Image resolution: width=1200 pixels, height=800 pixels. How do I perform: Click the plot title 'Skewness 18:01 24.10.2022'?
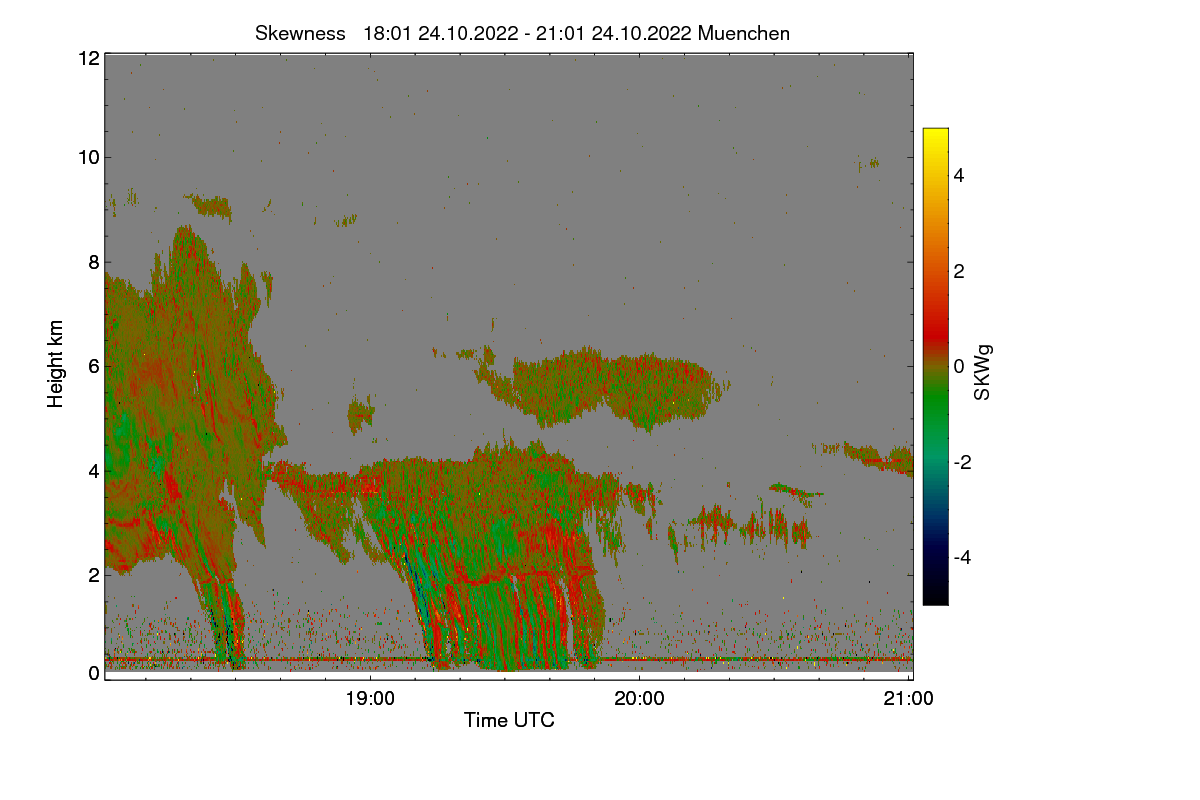tap(523, 33)
